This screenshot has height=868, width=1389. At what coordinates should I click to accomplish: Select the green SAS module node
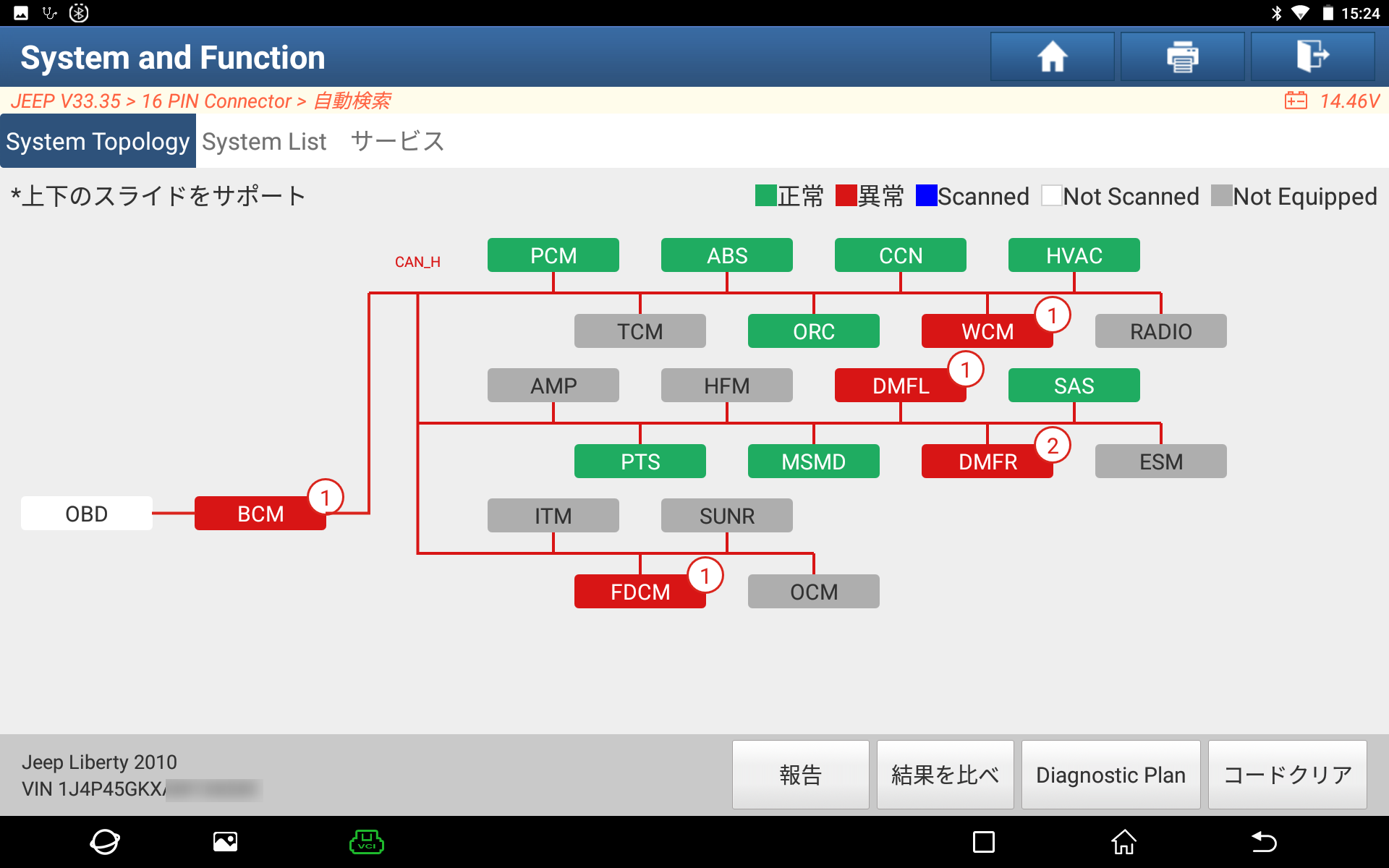(1074, 386)
